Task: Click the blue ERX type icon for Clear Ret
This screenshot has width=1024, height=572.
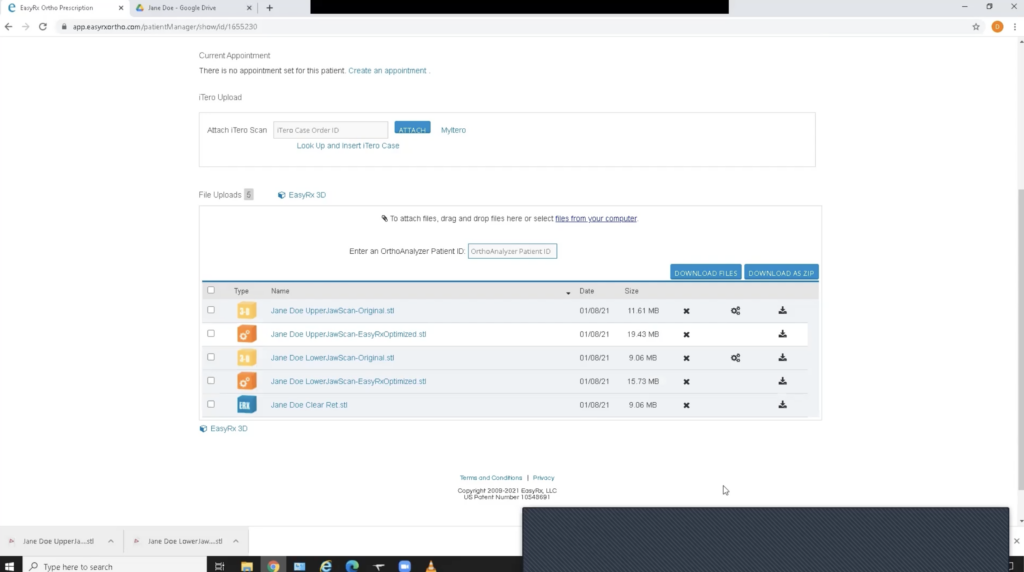Action: click(246, 405)
